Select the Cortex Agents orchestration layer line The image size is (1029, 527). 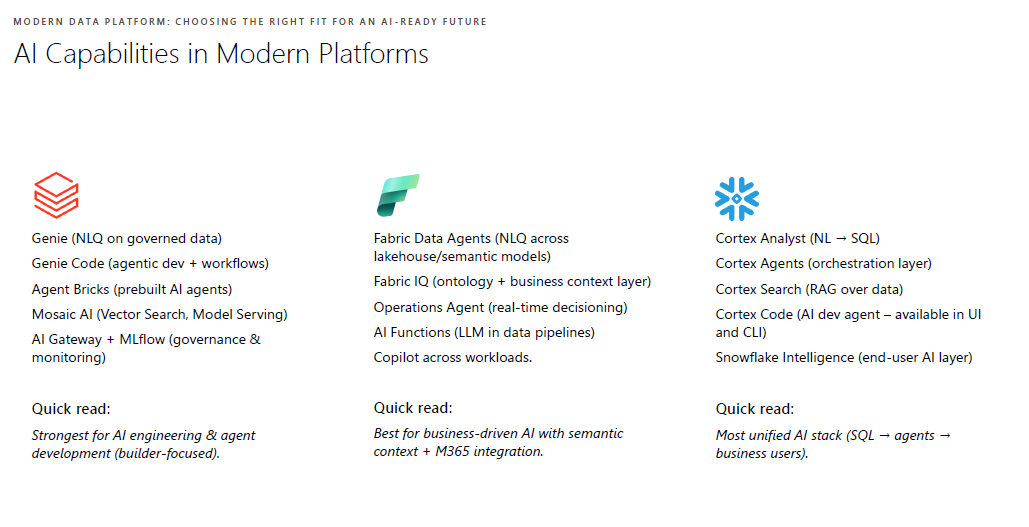click(823, 263)
